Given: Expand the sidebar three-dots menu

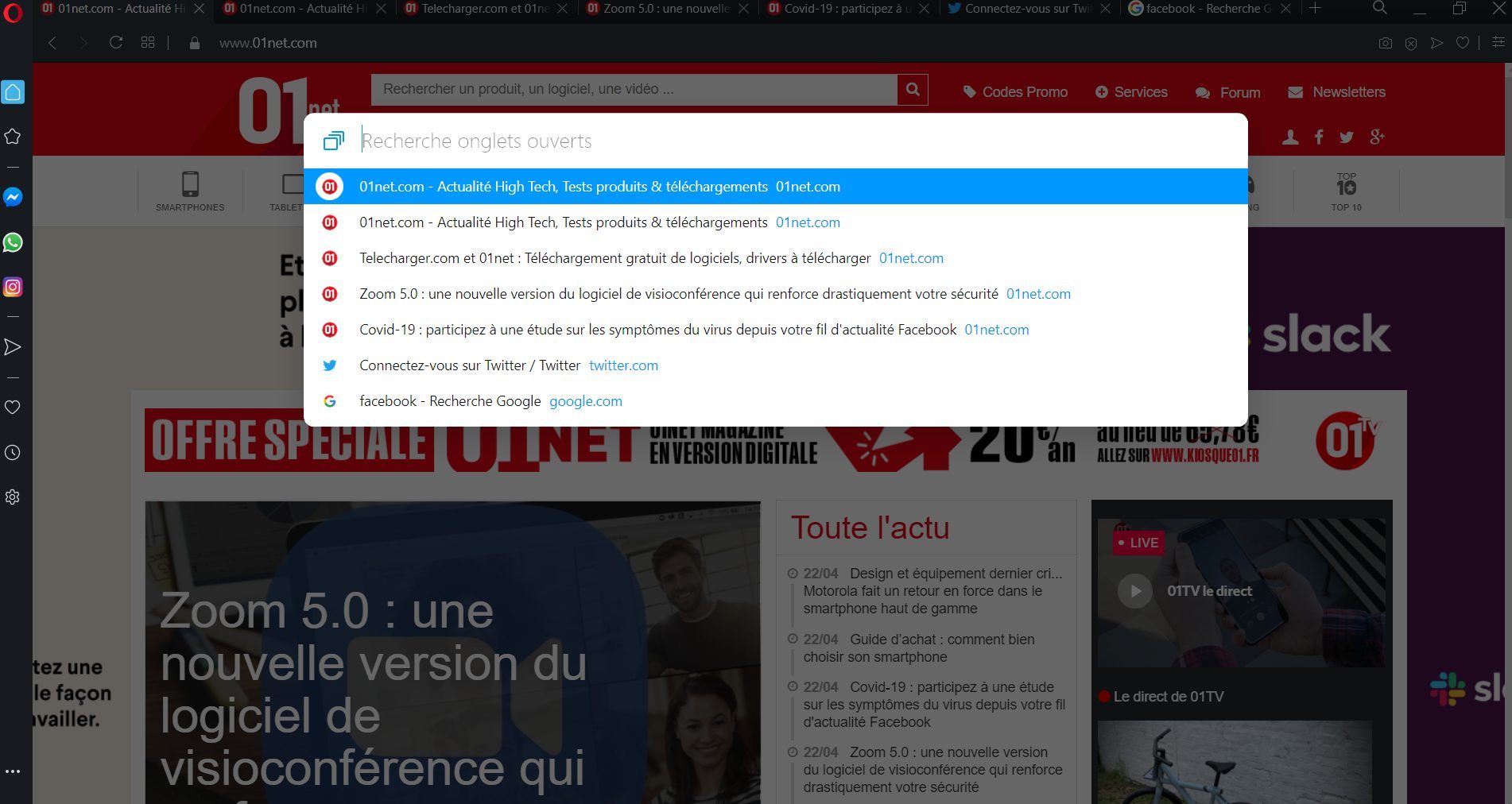Looking at the screenshot, I should [13, 771].
